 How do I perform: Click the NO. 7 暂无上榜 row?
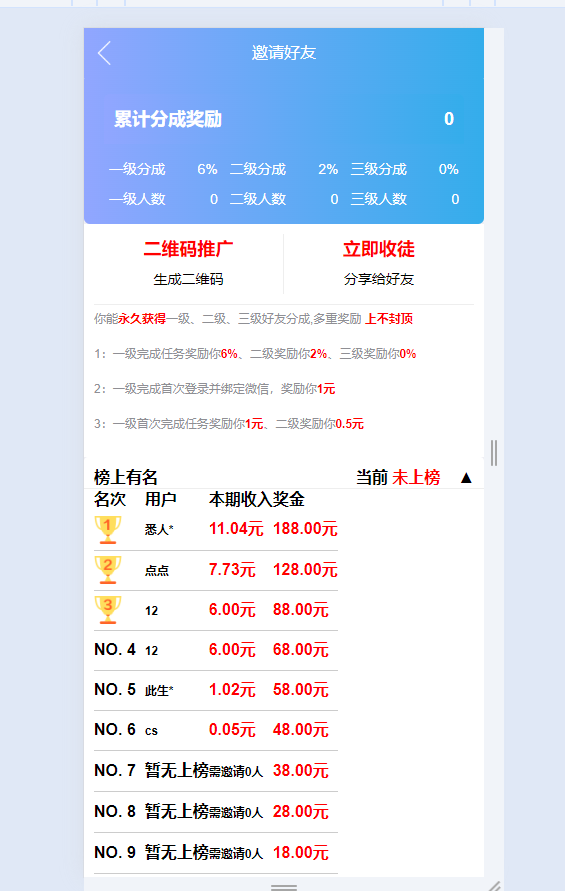click(x=216, y=771)
